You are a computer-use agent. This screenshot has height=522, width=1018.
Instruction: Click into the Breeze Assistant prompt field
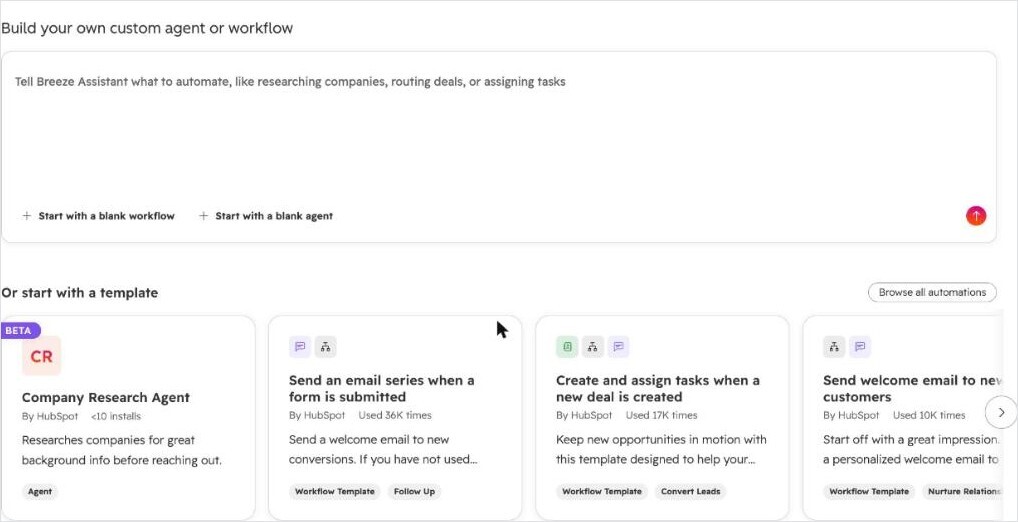click(x=499, y=147)
